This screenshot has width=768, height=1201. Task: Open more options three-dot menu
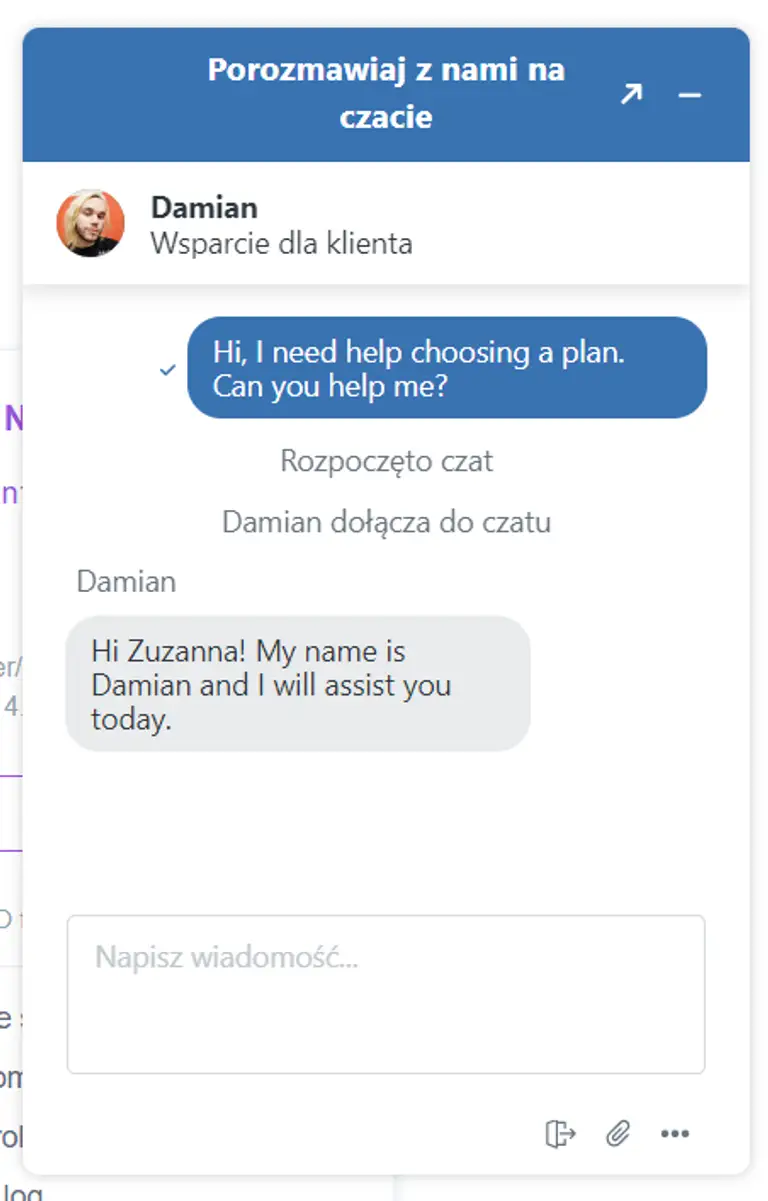(x=675, y=1134)
